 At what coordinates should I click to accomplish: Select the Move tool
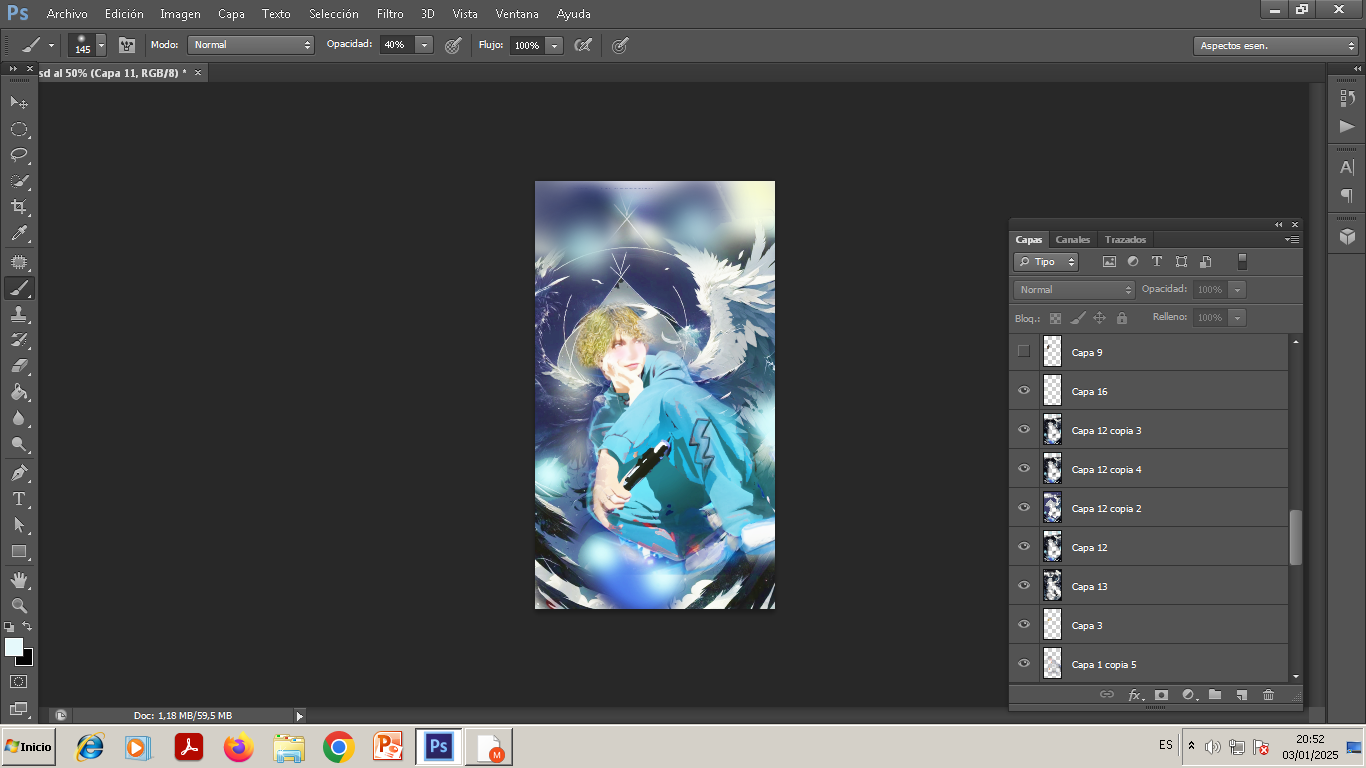[x=19, y=102]
